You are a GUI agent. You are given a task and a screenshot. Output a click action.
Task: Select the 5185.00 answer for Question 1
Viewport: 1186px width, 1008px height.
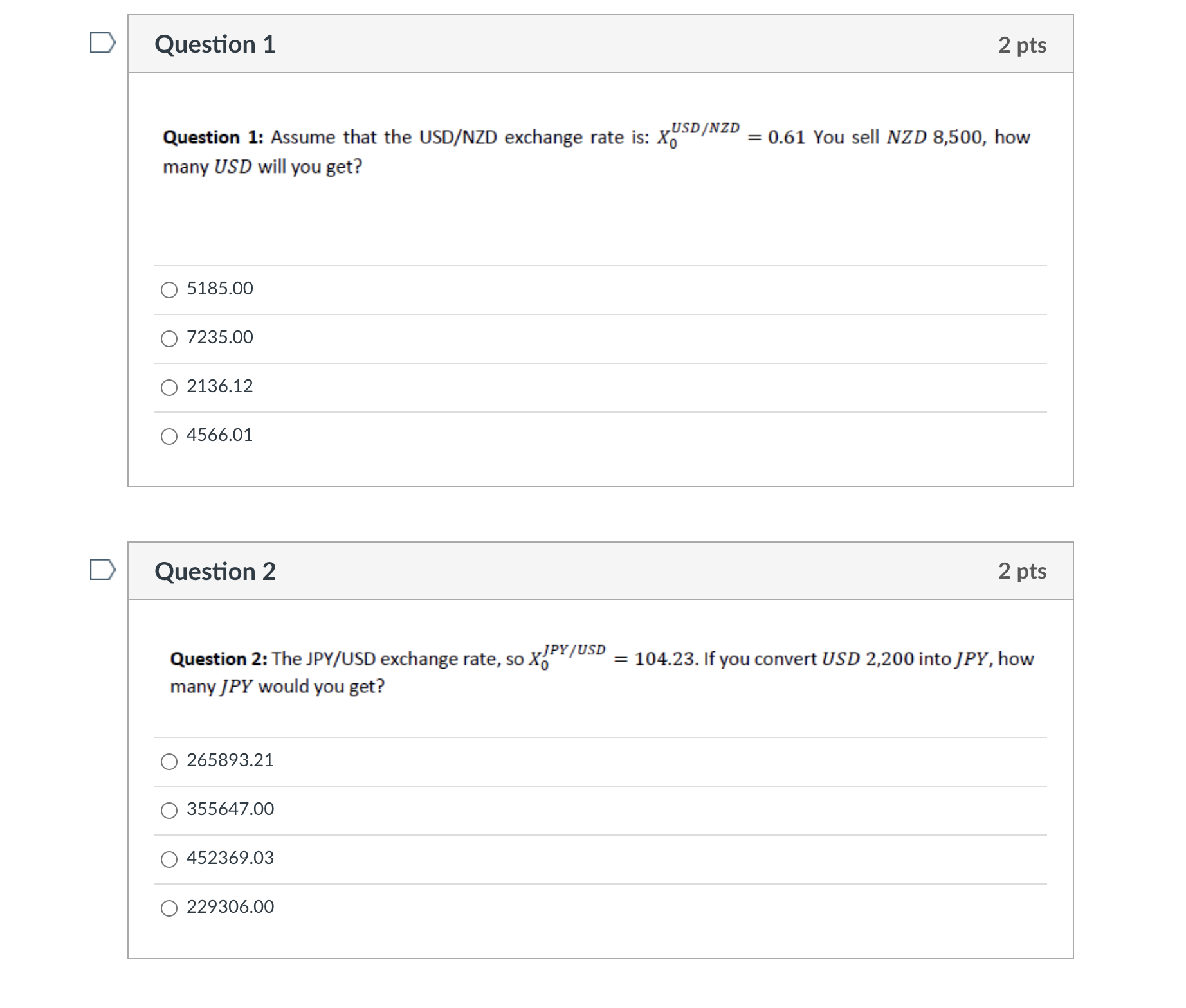pyautogui.click(x=169, y=290)
